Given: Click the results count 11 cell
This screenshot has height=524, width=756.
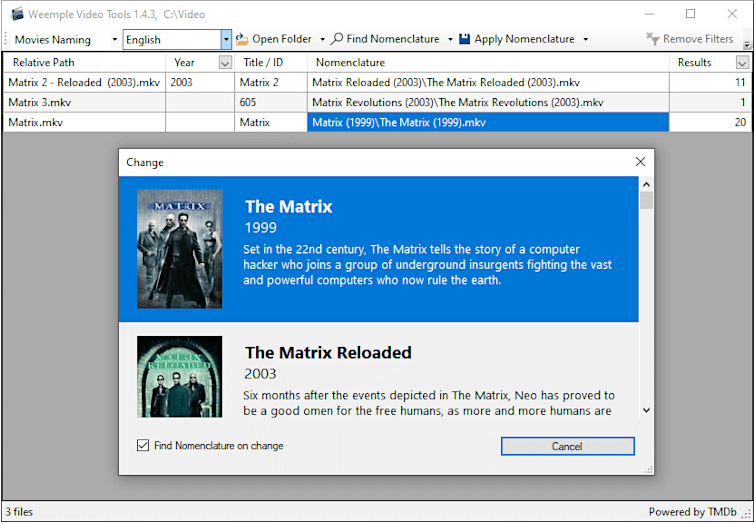Looking at the screenshot, I should click(710, 82).
